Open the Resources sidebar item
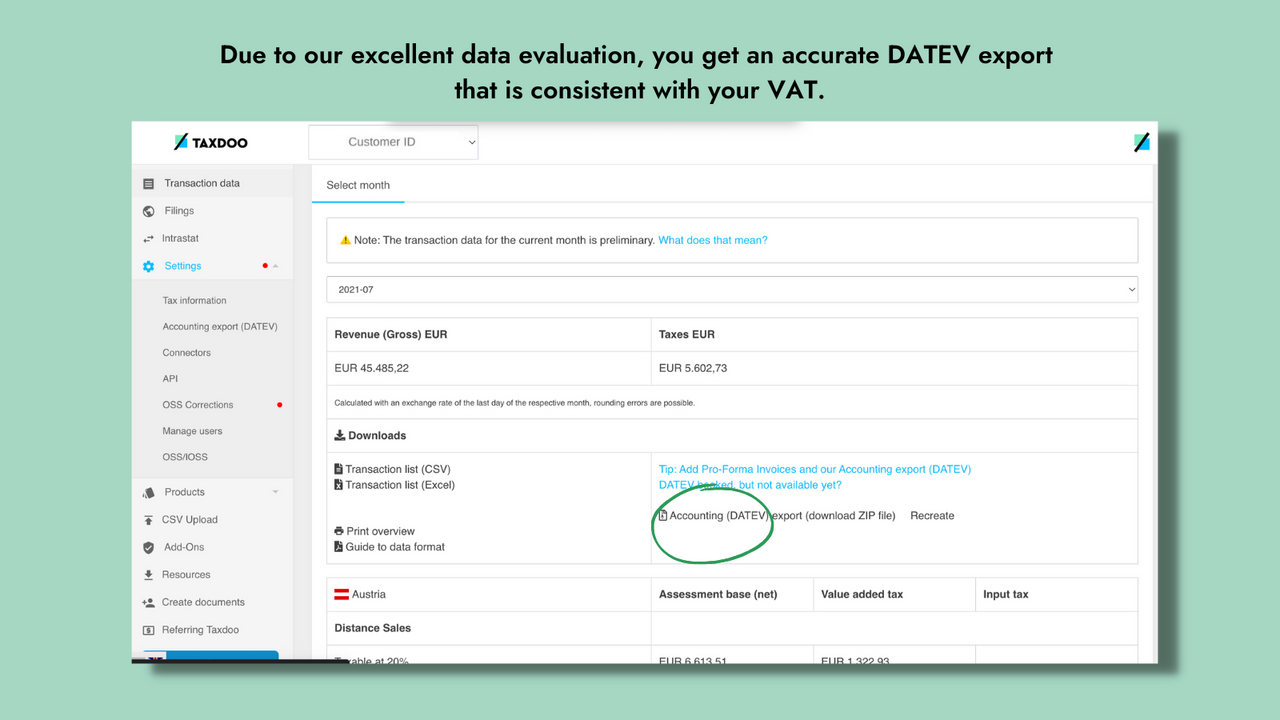 click(186, 575)
